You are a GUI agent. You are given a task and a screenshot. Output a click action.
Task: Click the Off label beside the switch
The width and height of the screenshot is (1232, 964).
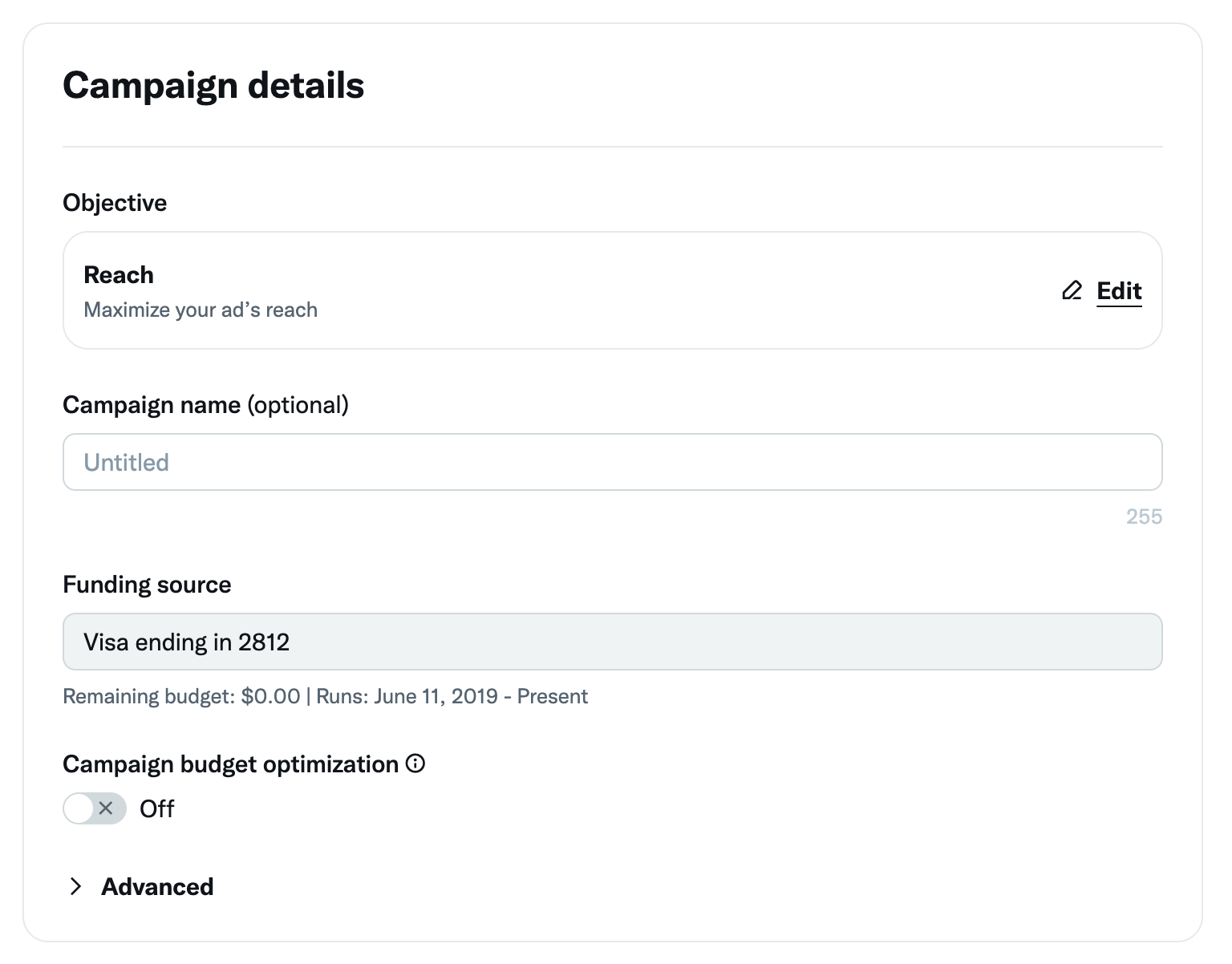point(156,809)
